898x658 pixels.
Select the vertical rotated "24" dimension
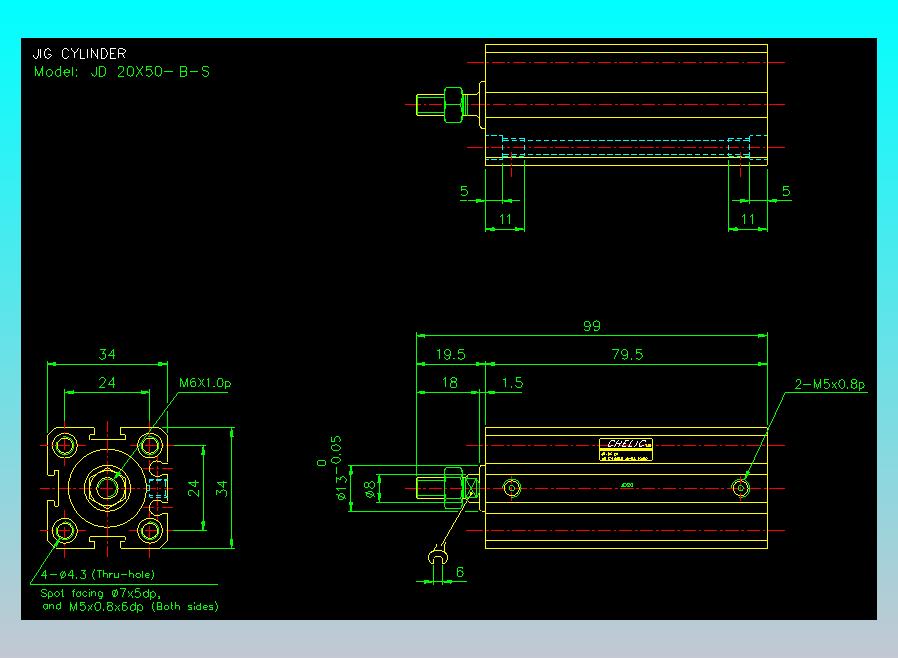coord(194,488)
